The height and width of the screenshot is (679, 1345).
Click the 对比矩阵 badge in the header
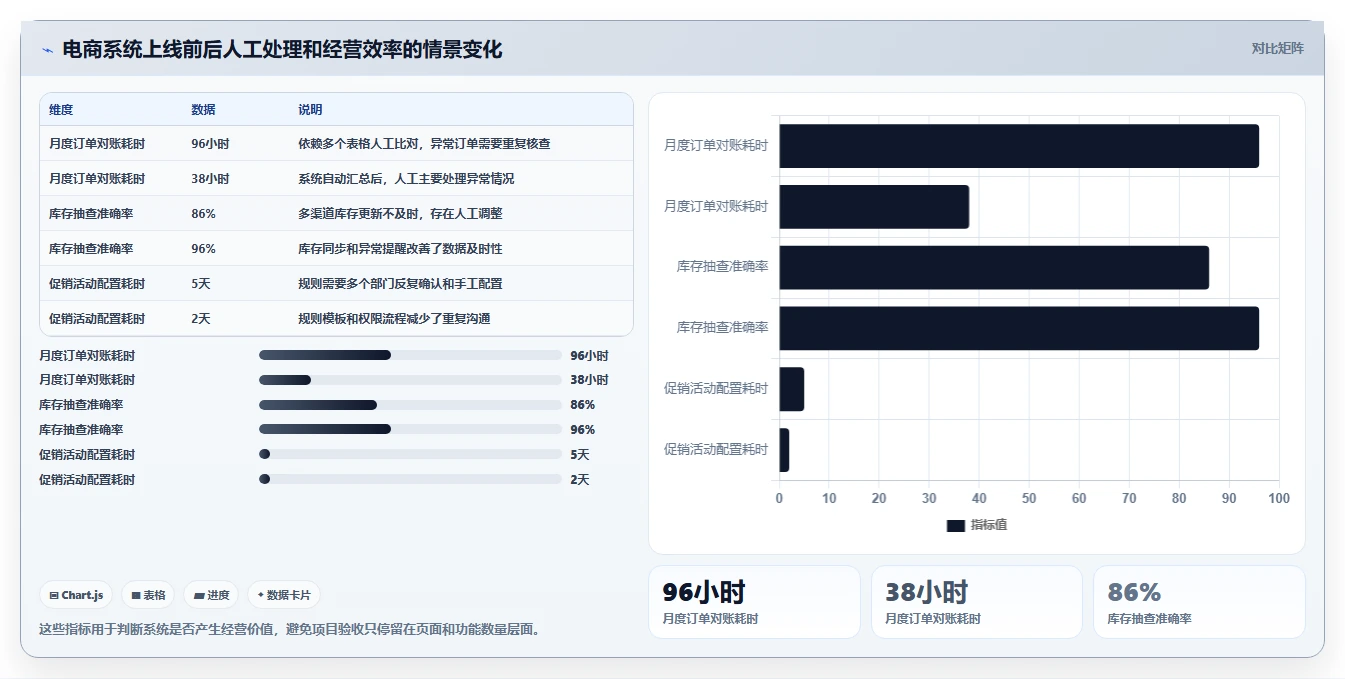1277,48
